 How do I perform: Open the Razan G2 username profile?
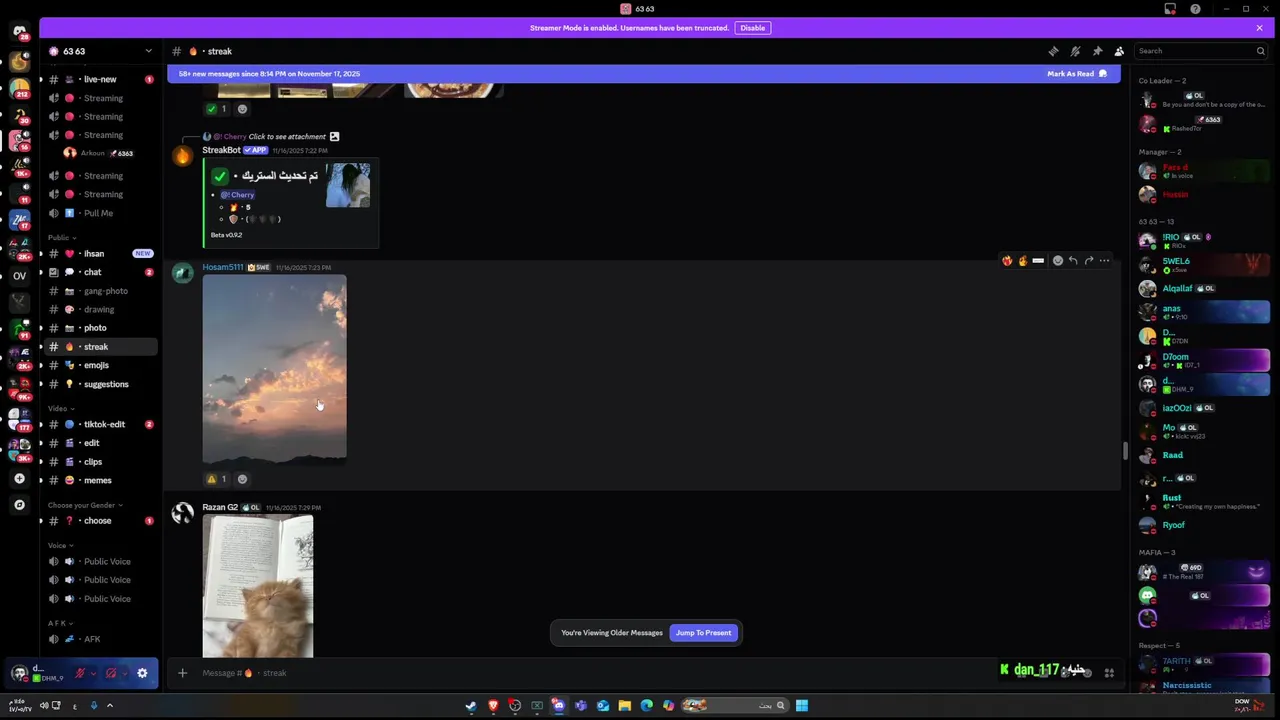[x=220, y=507]
